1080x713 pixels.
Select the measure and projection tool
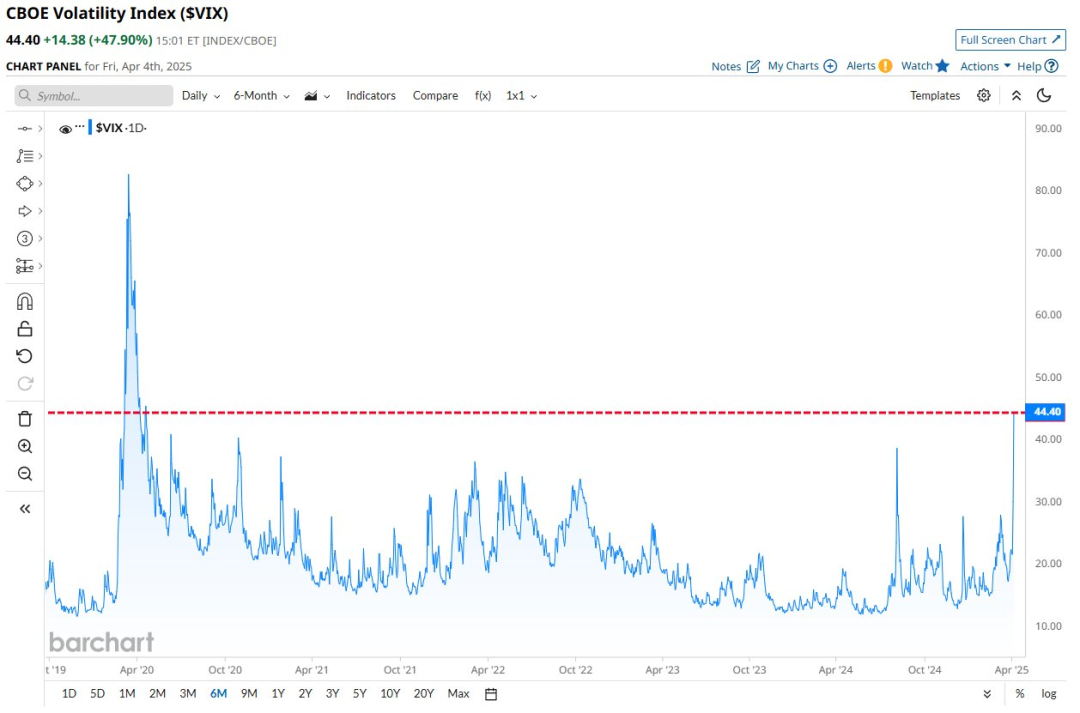pos(24,266)
